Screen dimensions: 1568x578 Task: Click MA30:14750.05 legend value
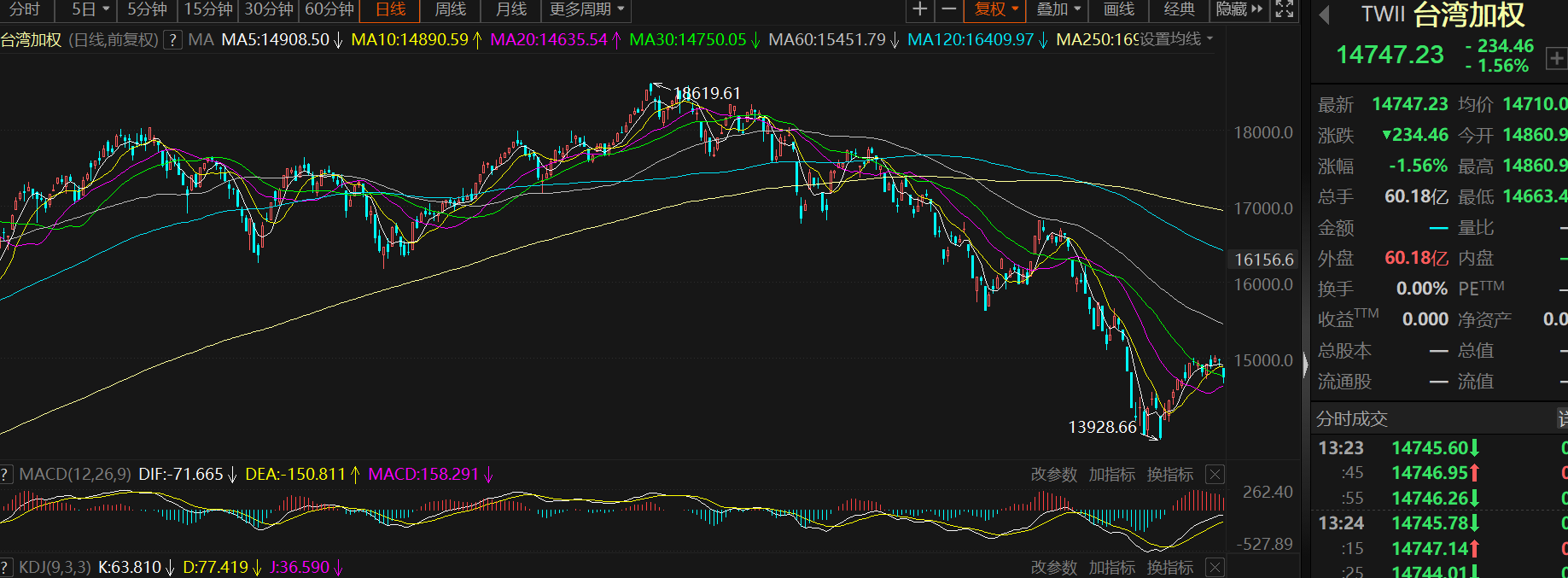point(688,40)
